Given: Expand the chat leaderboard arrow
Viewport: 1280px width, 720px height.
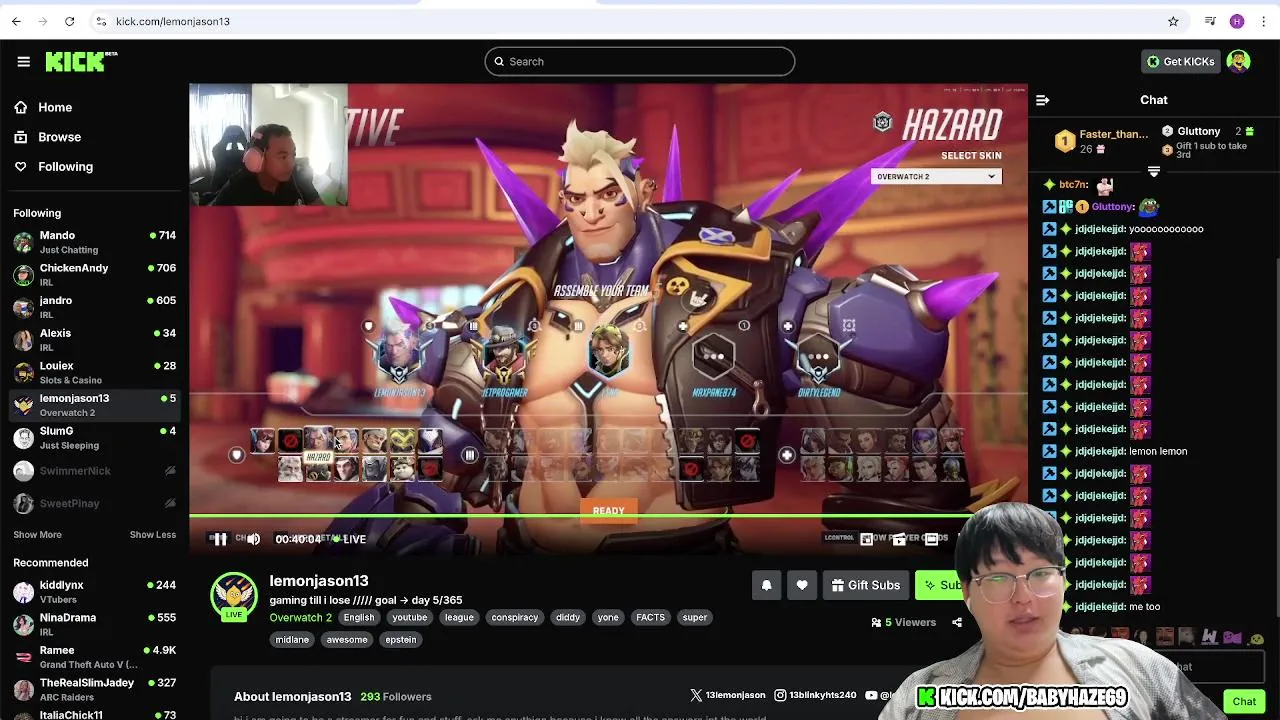Looking at the screenshot, I should [1153, 172].
